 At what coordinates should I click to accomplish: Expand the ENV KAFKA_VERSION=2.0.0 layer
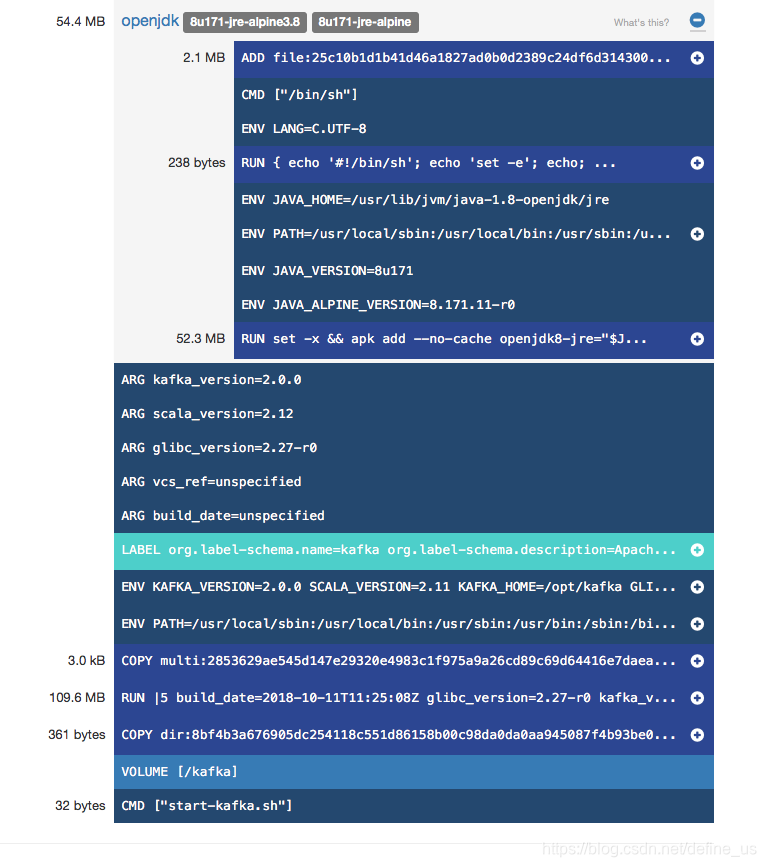697,587
